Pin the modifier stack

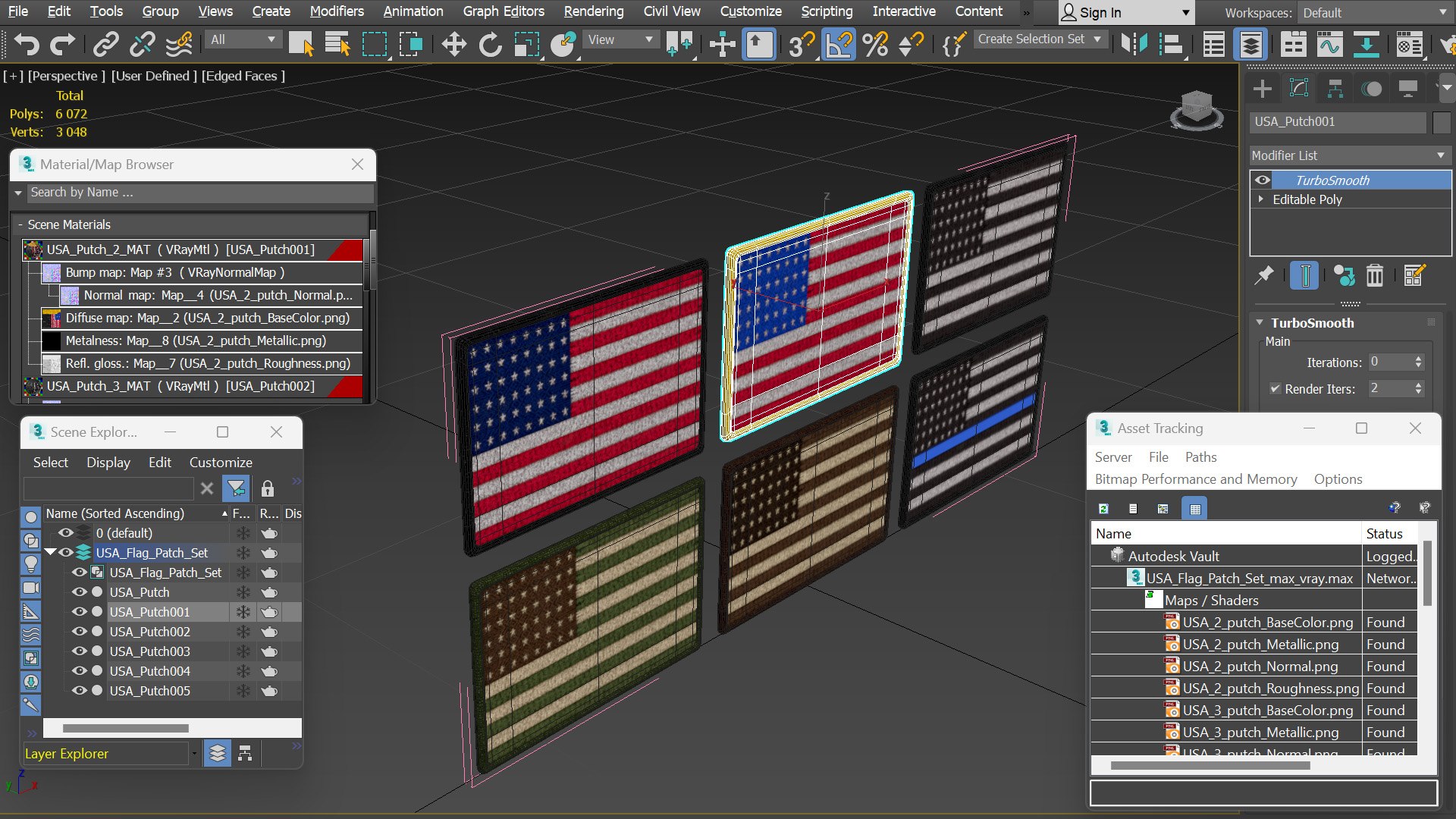[1263, 276]
